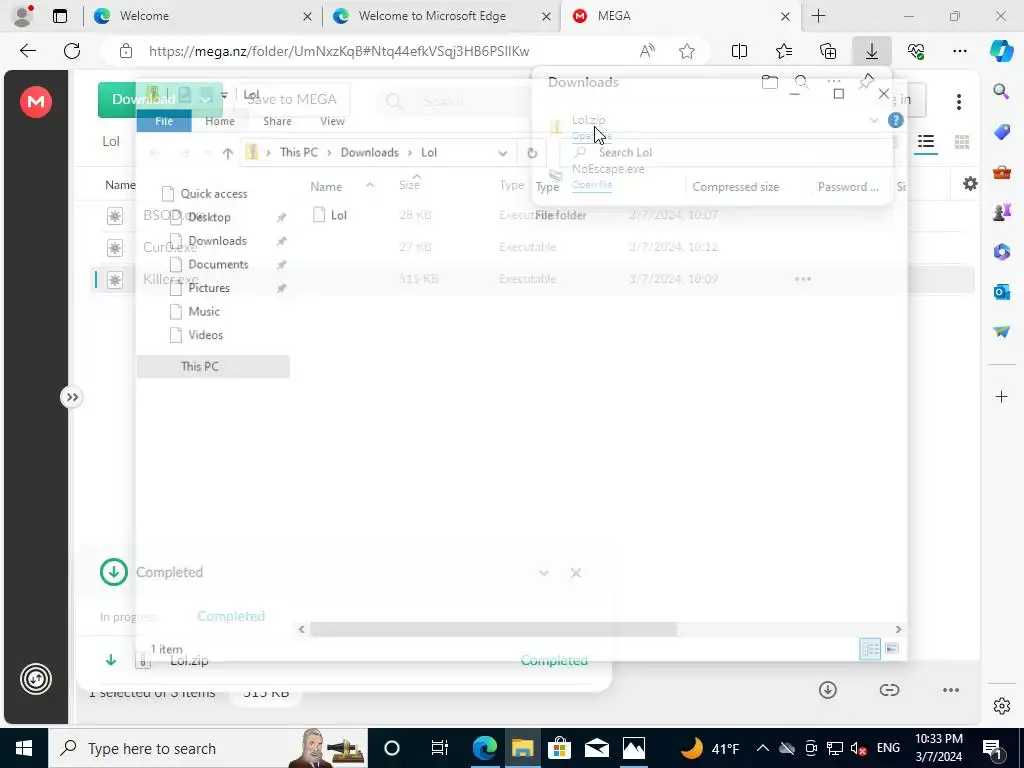Select the Lol folder in Explorer list

(338, 215)
